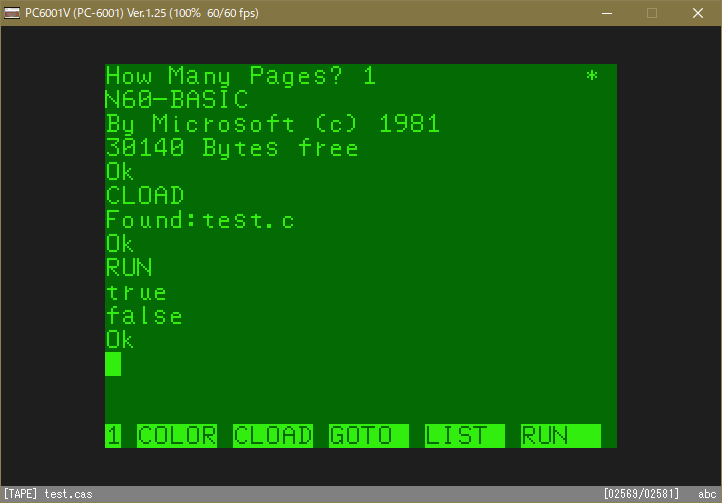Click the 'N60-BASIC' text line
Viewport: 722px width, 503px height.
pos(177,99)
